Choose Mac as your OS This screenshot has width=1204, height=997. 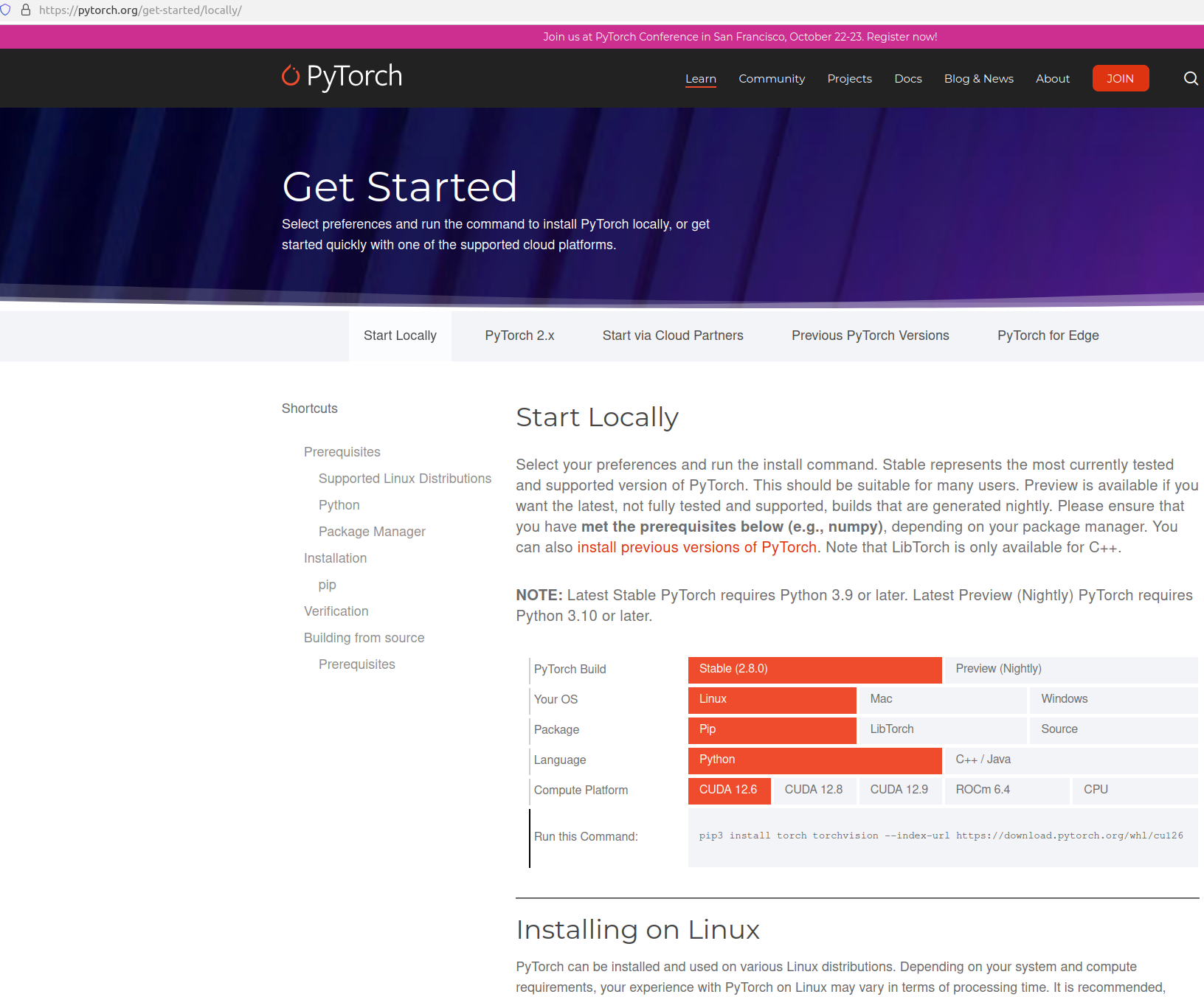pos(943,700)
